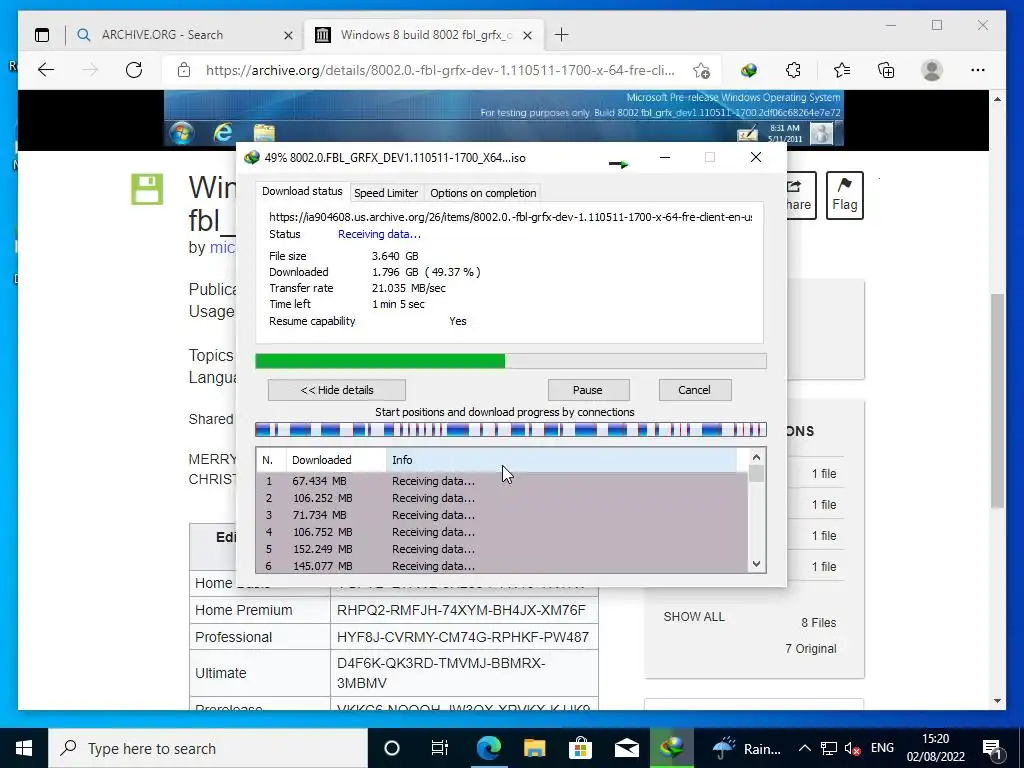1024x768 pixels.
Task: Open Internet Download Manager taskbar icon
Action: [x=672, y=748]
